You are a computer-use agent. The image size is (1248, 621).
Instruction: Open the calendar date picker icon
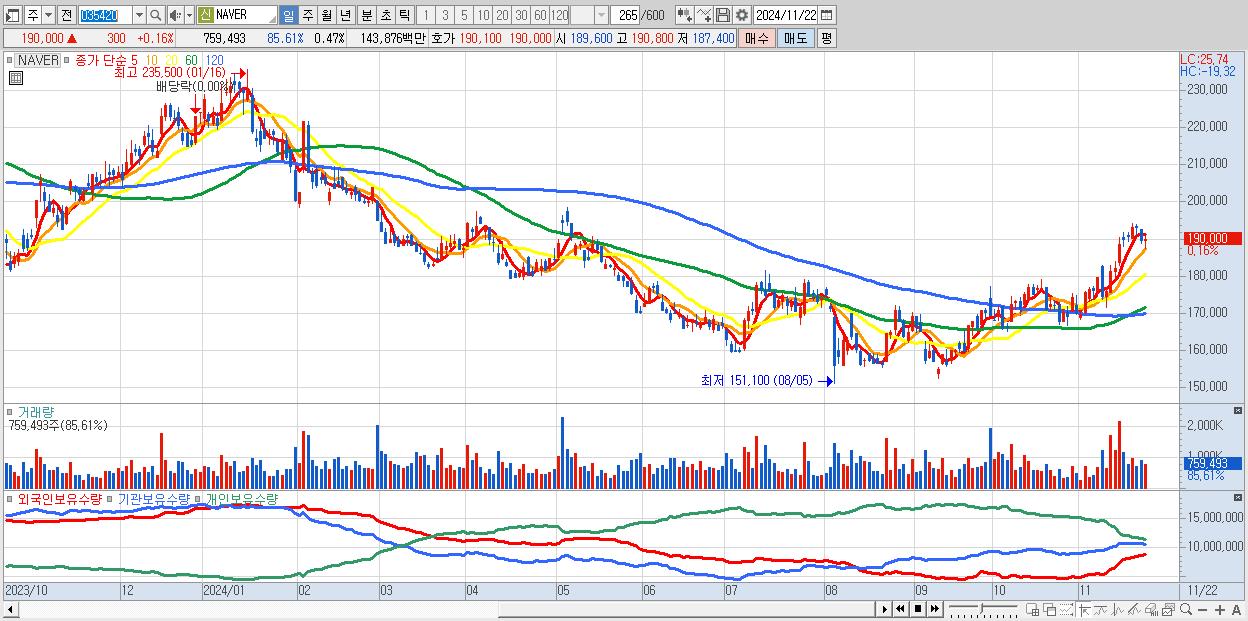[826, 15]
